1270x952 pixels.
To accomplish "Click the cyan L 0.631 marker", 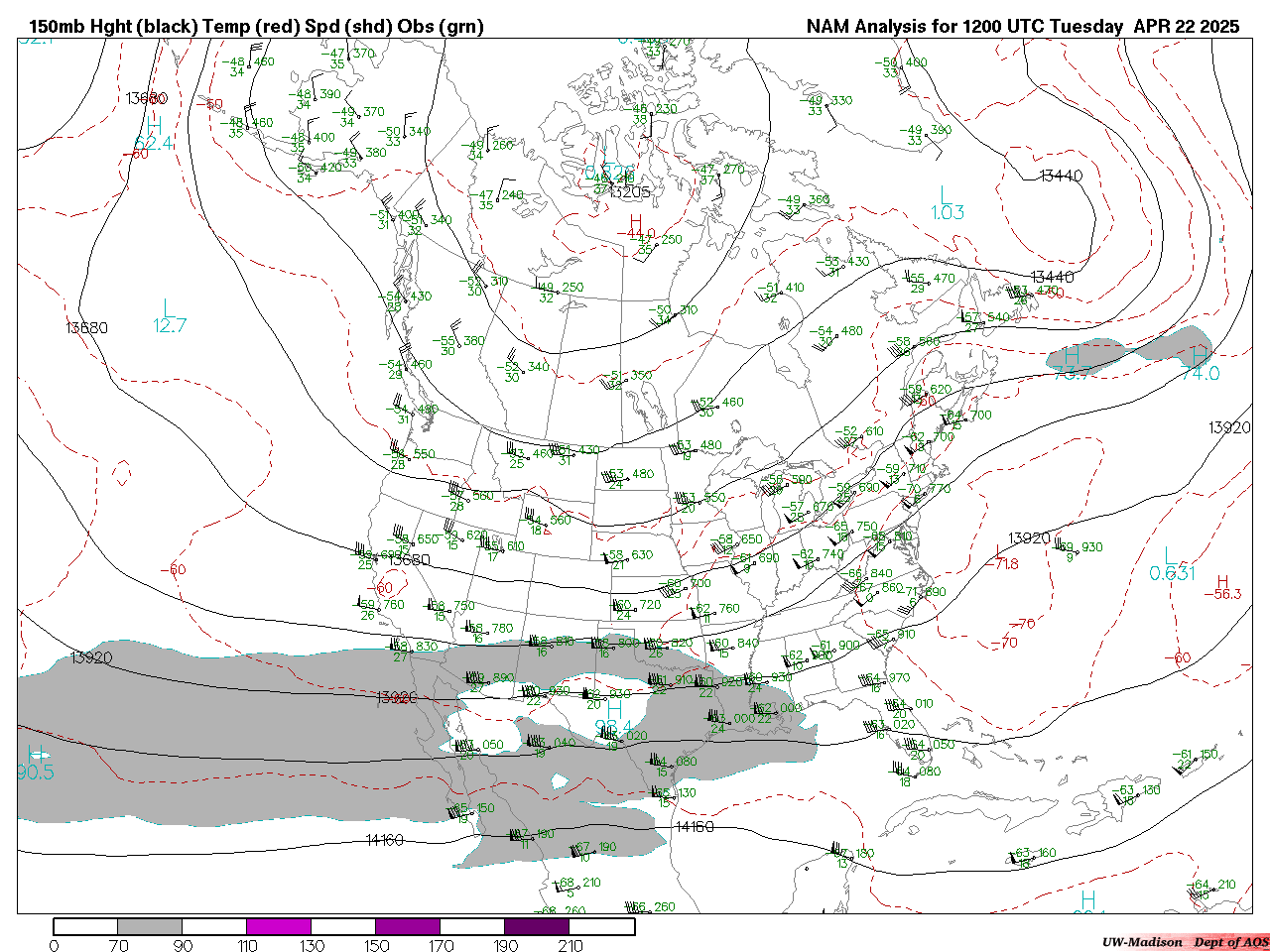I will [1172, 564].
